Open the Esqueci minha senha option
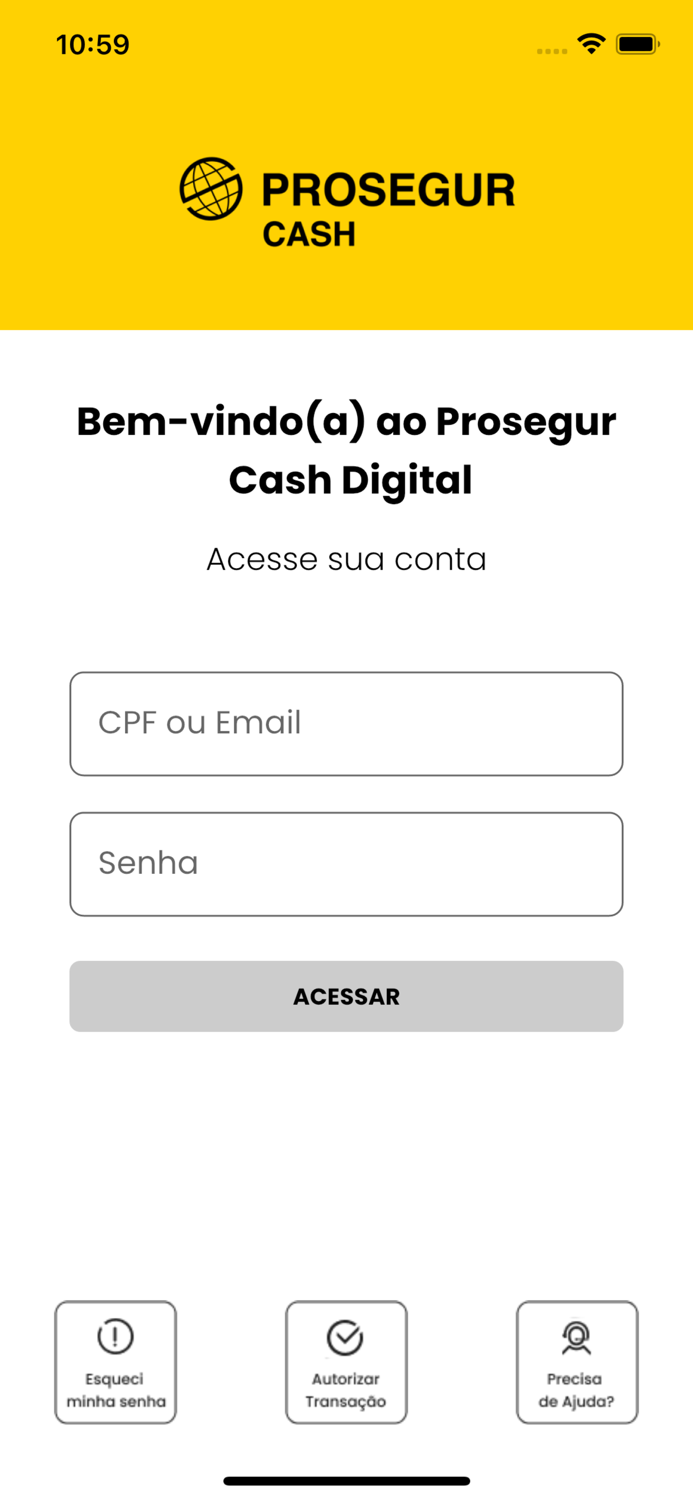693x1500 pixels. click(115, 1361)
